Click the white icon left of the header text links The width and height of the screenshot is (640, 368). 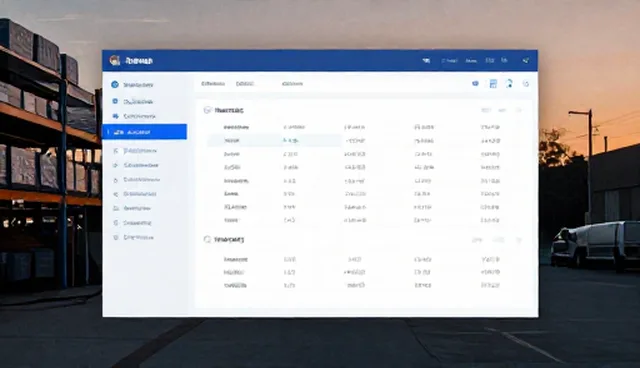coord(426,60)
